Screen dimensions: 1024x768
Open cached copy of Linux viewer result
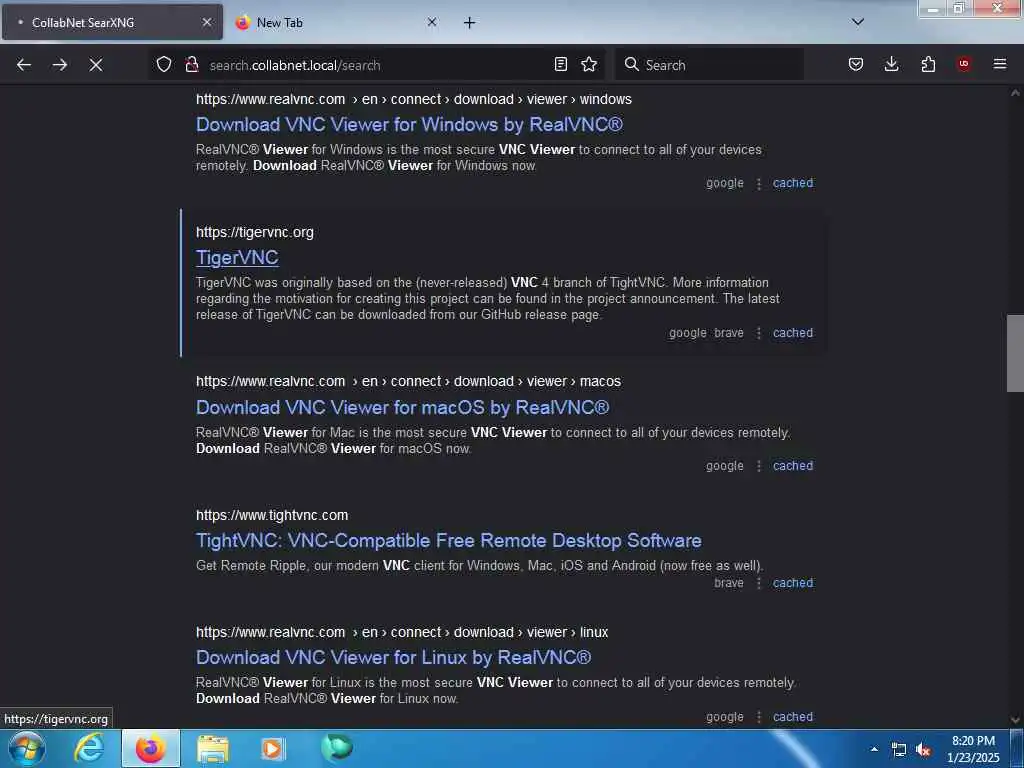tap(793, 716)
